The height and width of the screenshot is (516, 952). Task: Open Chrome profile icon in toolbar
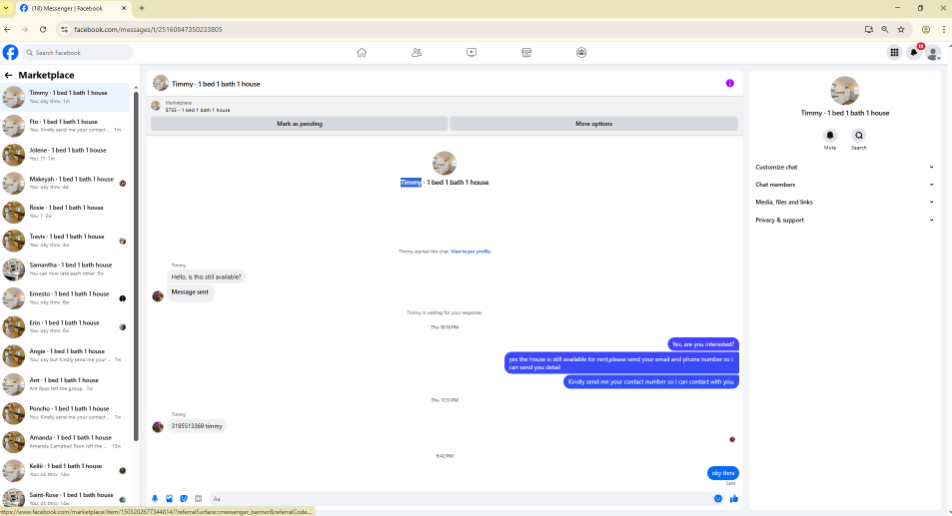click(926, 29)
